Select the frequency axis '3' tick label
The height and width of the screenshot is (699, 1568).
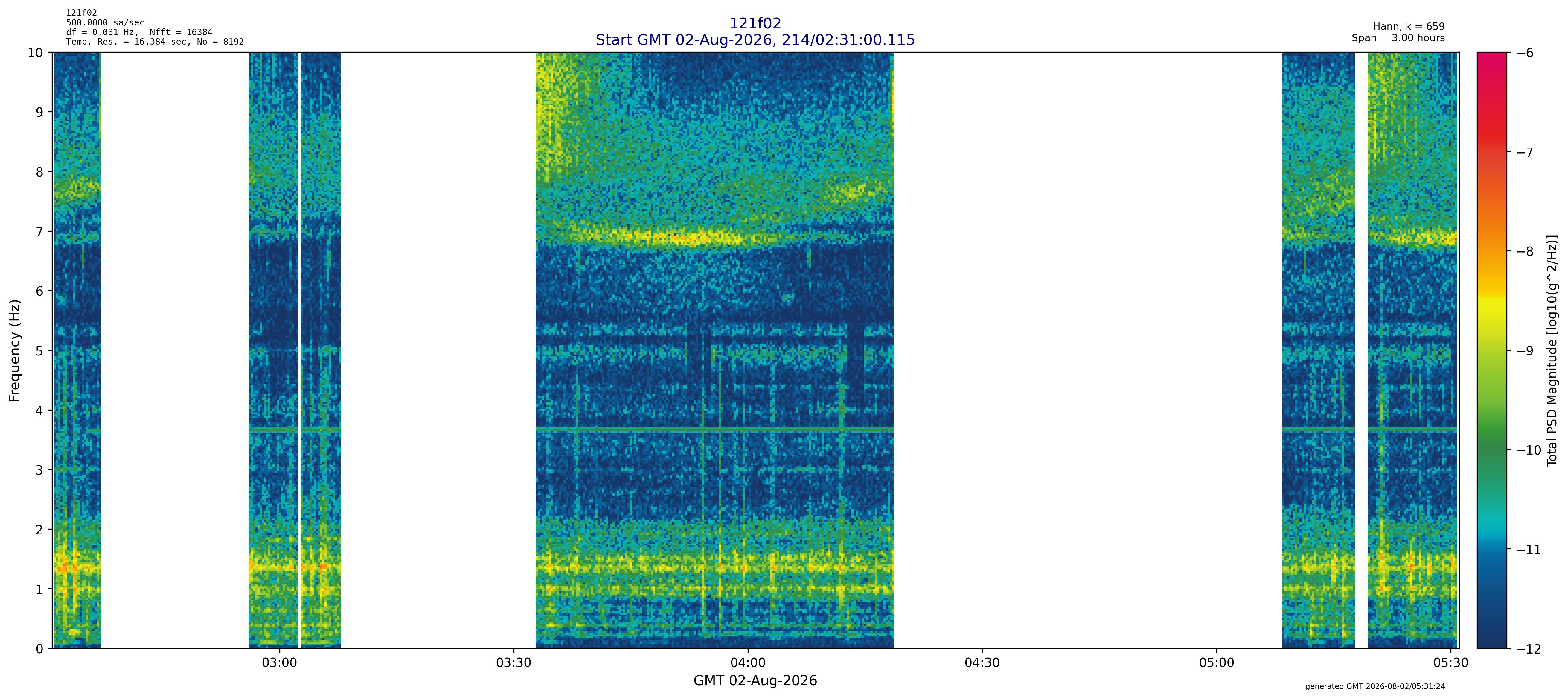tap(40, 470)
